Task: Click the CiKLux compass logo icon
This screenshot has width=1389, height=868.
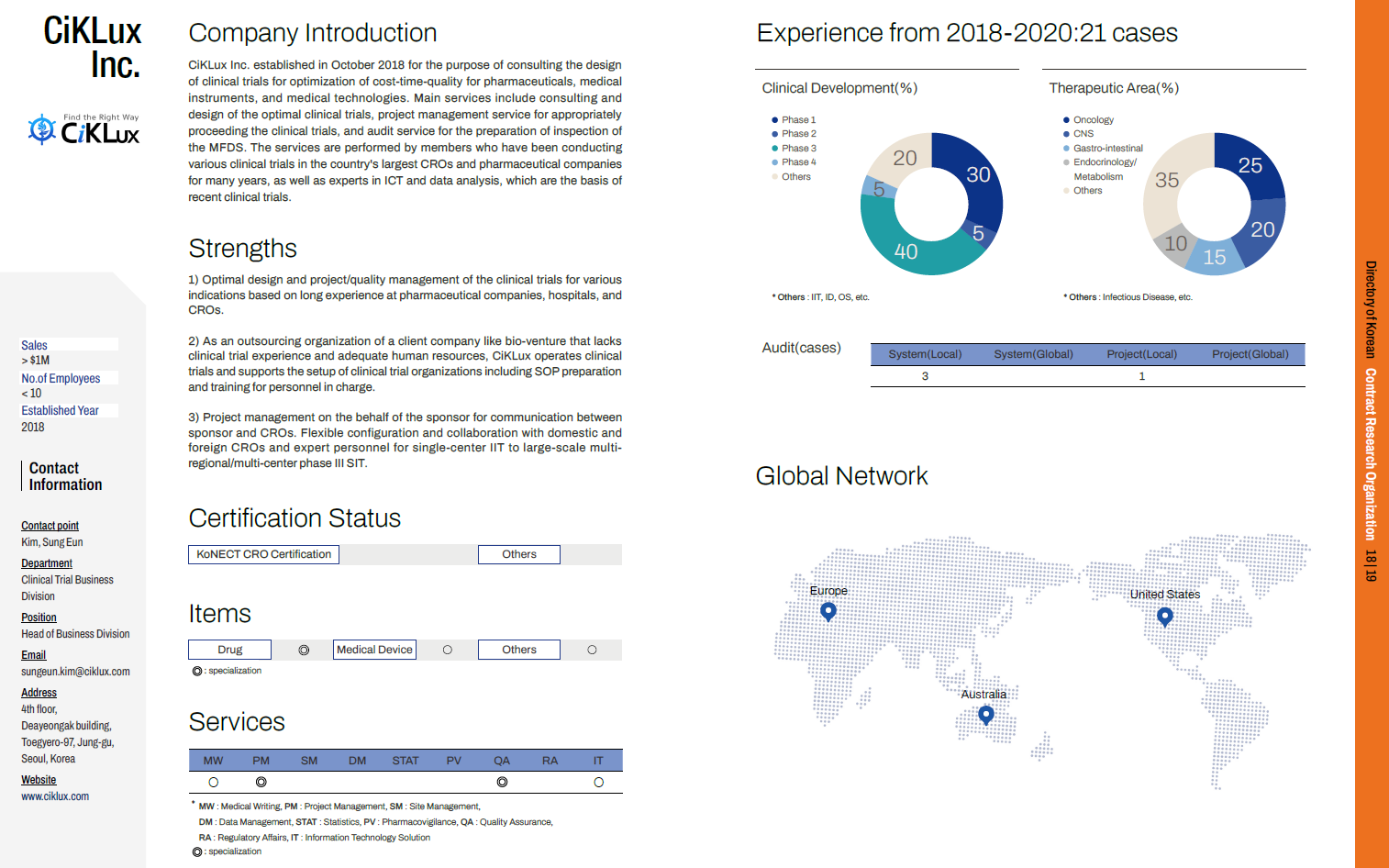Action: pyautogui.click(x=42, y=129)
